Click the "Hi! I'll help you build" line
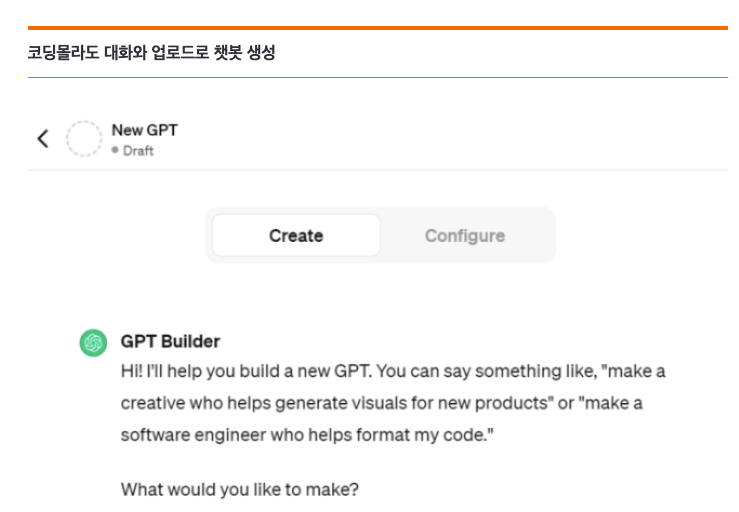The image size is (739, 512). [x=393, y=371]
